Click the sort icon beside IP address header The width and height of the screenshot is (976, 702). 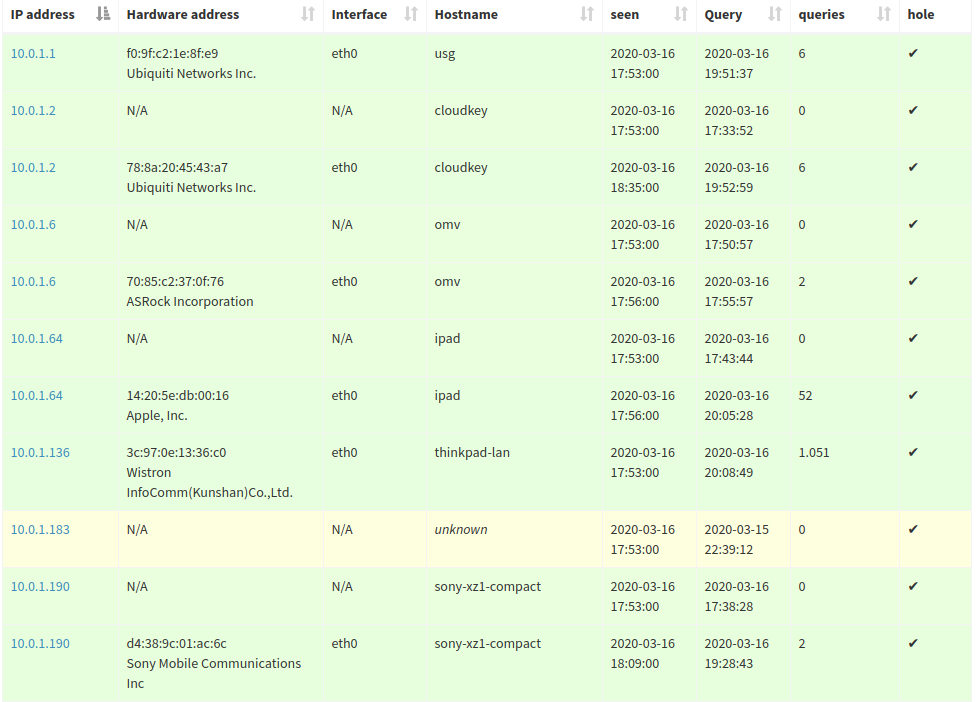[103, 14]
